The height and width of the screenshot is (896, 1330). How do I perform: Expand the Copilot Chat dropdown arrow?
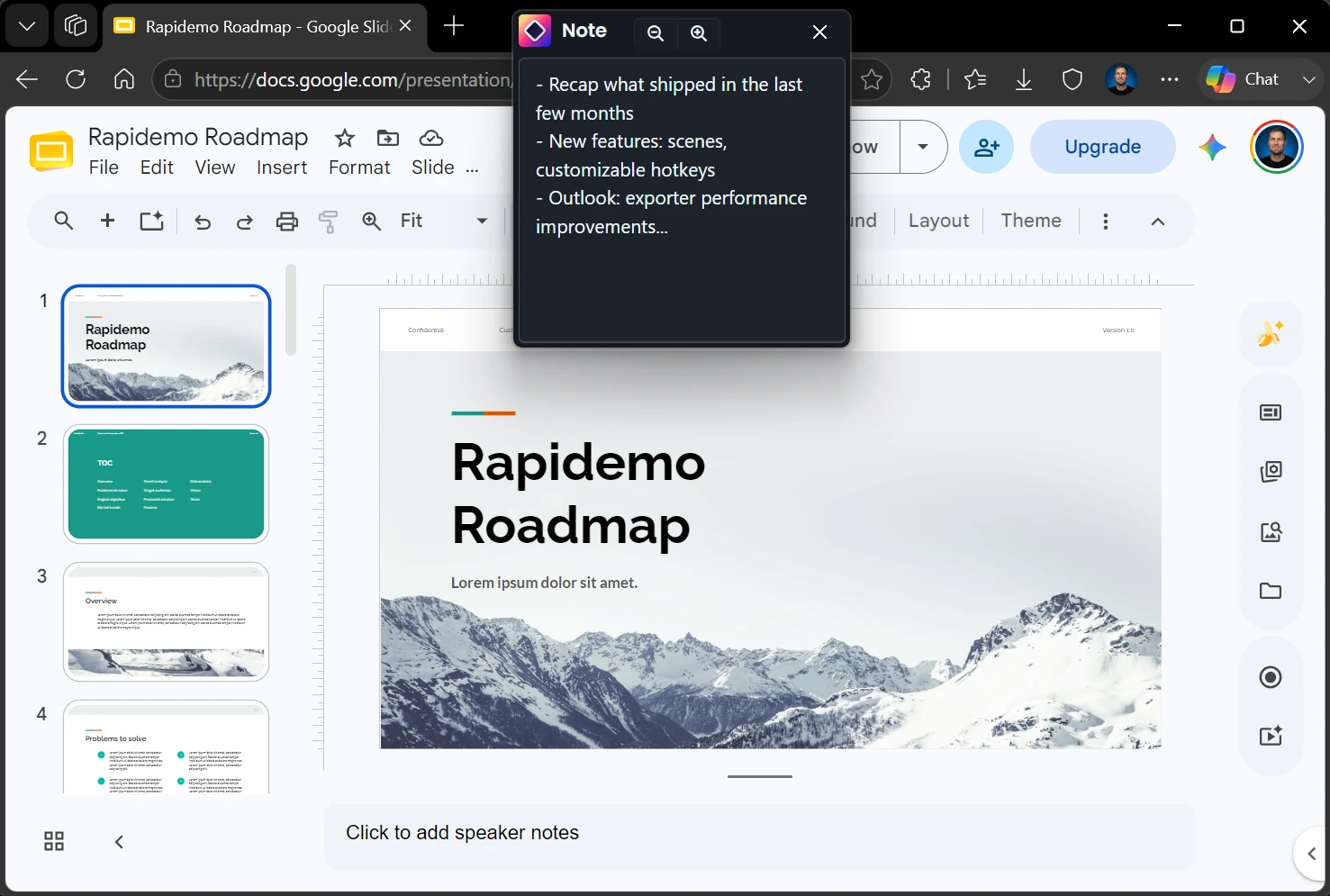pyautogui.click(x=1308, y=79)
